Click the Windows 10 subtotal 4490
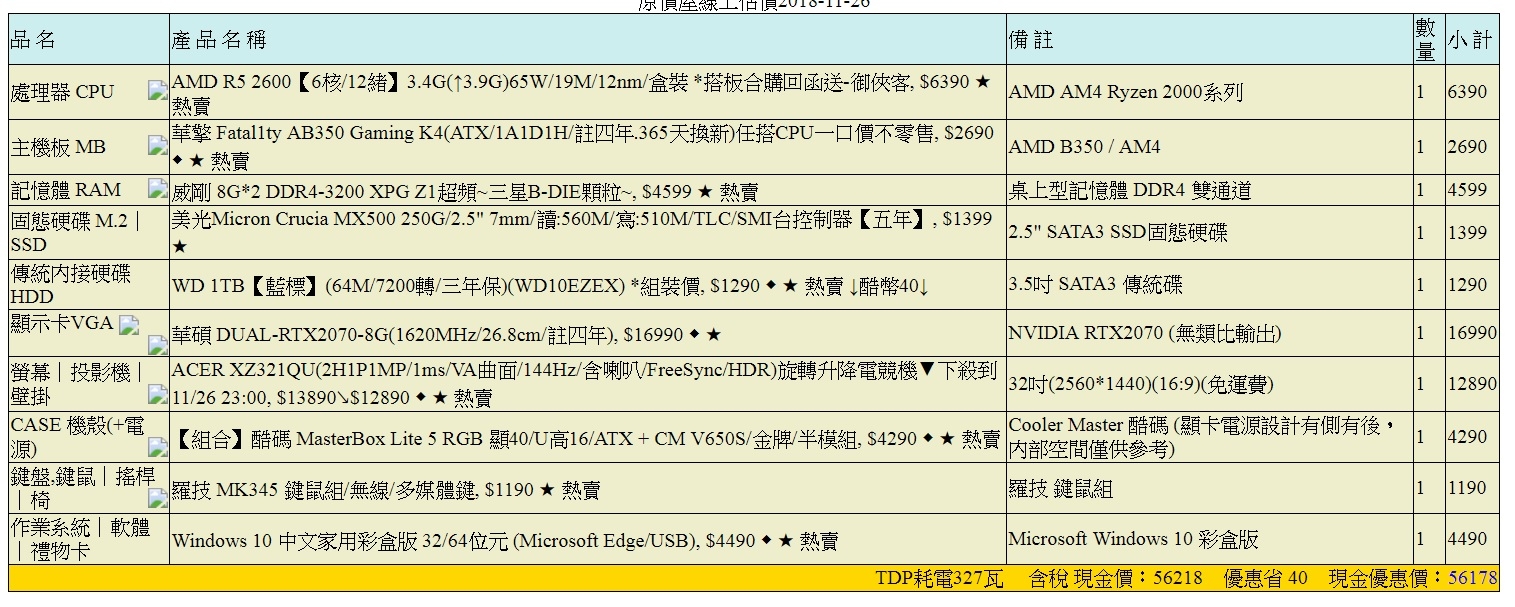 click(x=1467, y=540)
